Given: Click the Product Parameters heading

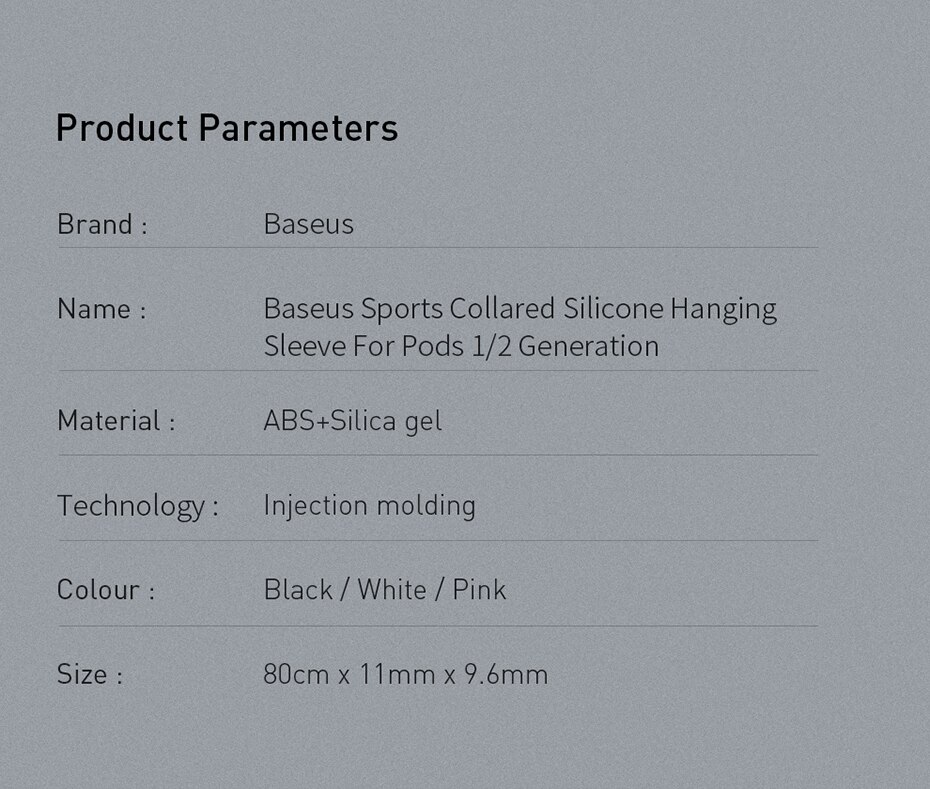Looking at the screenshot, I should coord(227,128).
